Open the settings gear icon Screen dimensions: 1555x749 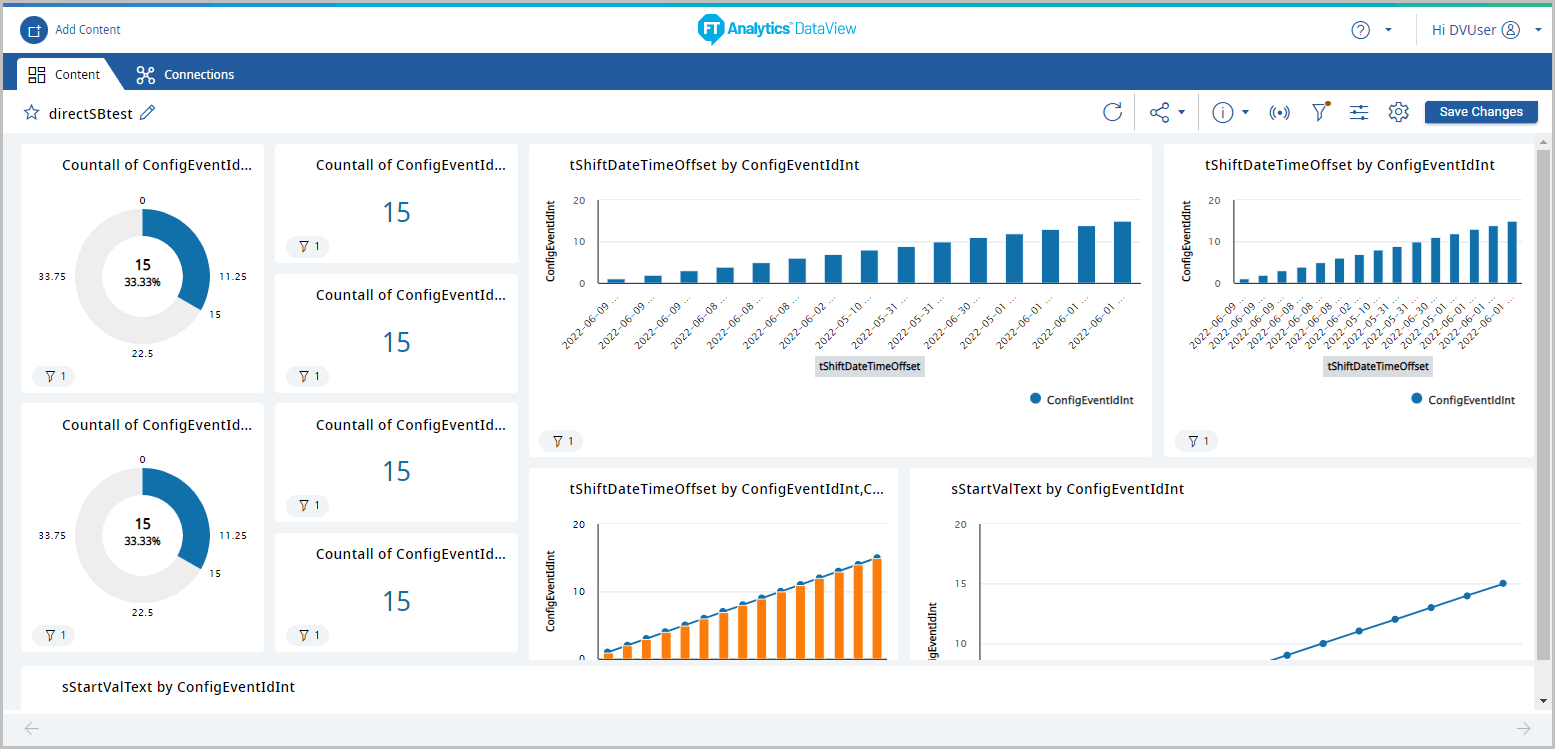1398,112
